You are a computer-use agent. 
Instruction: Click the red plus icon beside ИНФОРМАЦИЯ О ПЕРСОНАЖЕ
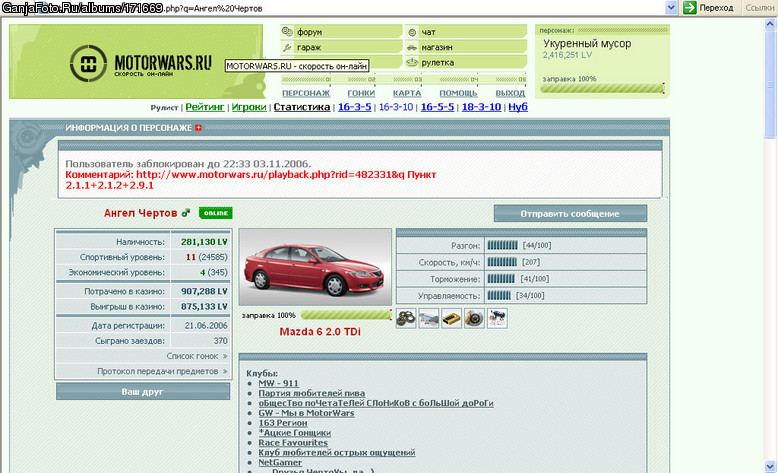[x=198, y=128]
